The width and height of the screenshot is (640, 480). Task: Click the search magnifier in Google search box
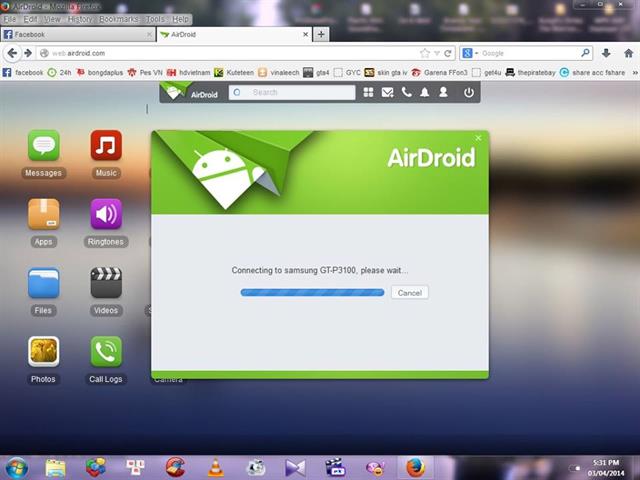tap(585, 53)
